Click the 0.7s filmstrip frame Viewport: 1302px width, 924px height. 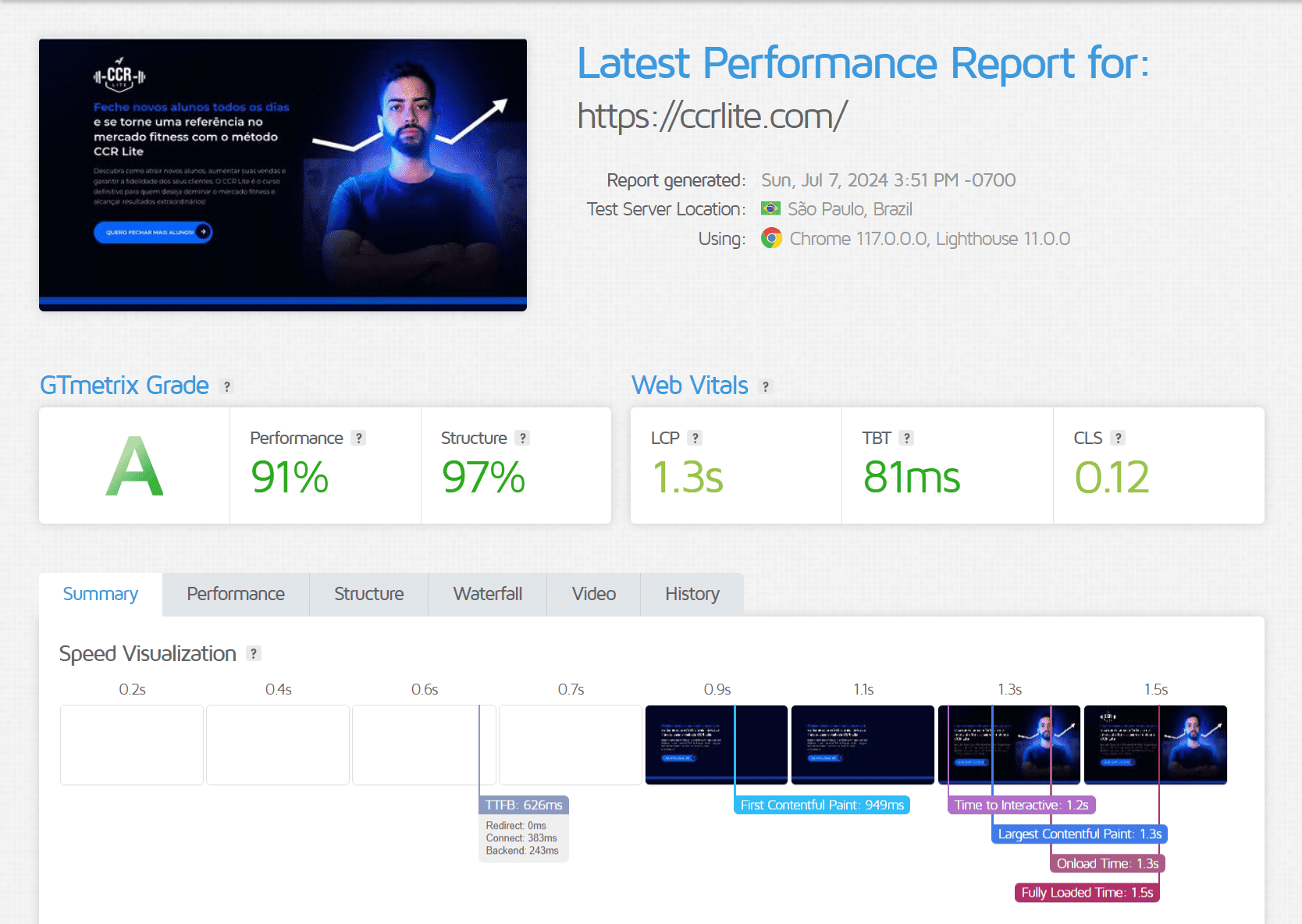pyautogui.click(x=571, y=745)
